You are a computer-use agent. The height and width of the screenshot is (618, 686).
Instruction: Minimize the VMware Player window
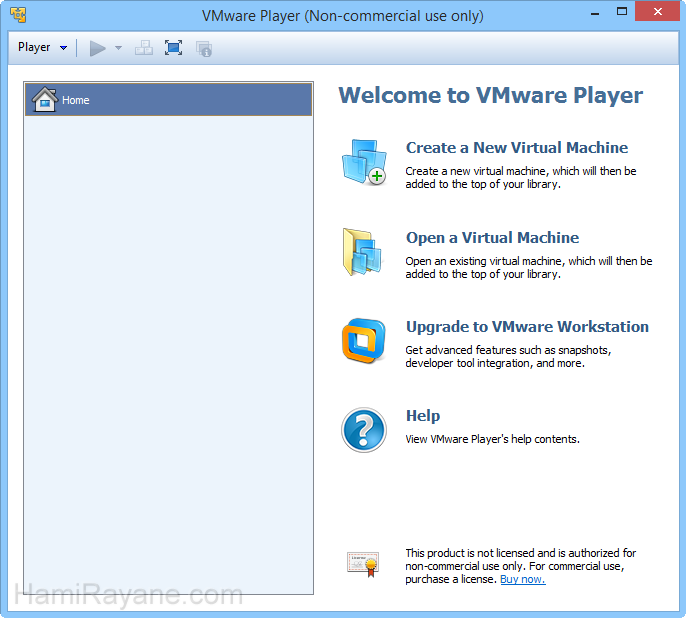(595, 13)
